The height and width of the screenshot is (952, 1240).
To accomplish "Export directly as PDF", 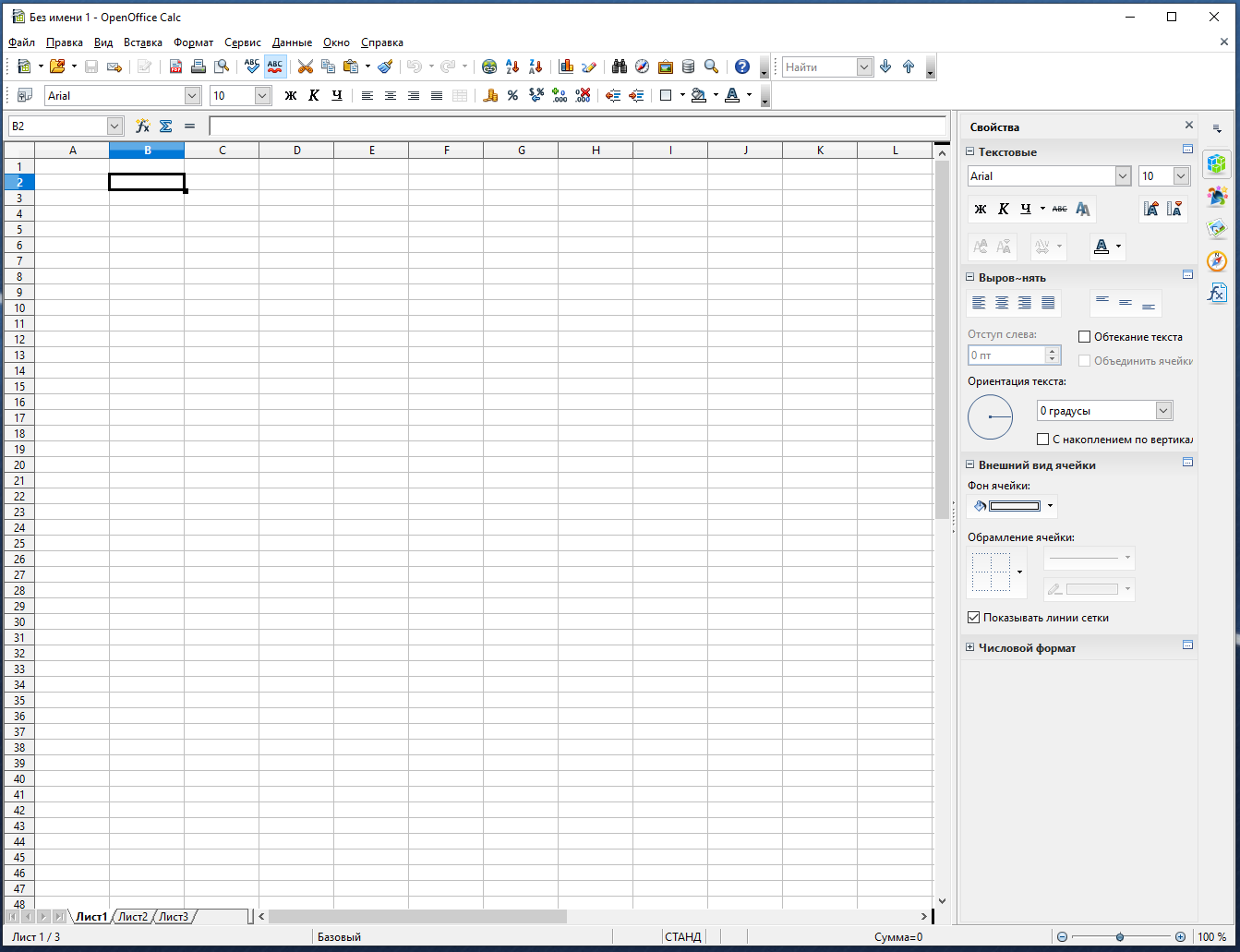I will pos(175,66).
